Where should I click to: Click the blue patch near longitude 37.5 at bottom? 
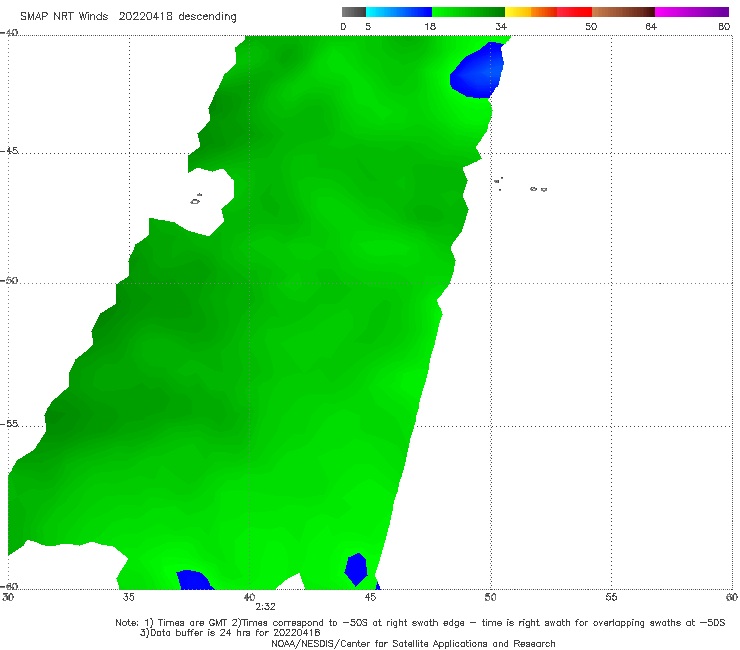(x=193, y=580)
